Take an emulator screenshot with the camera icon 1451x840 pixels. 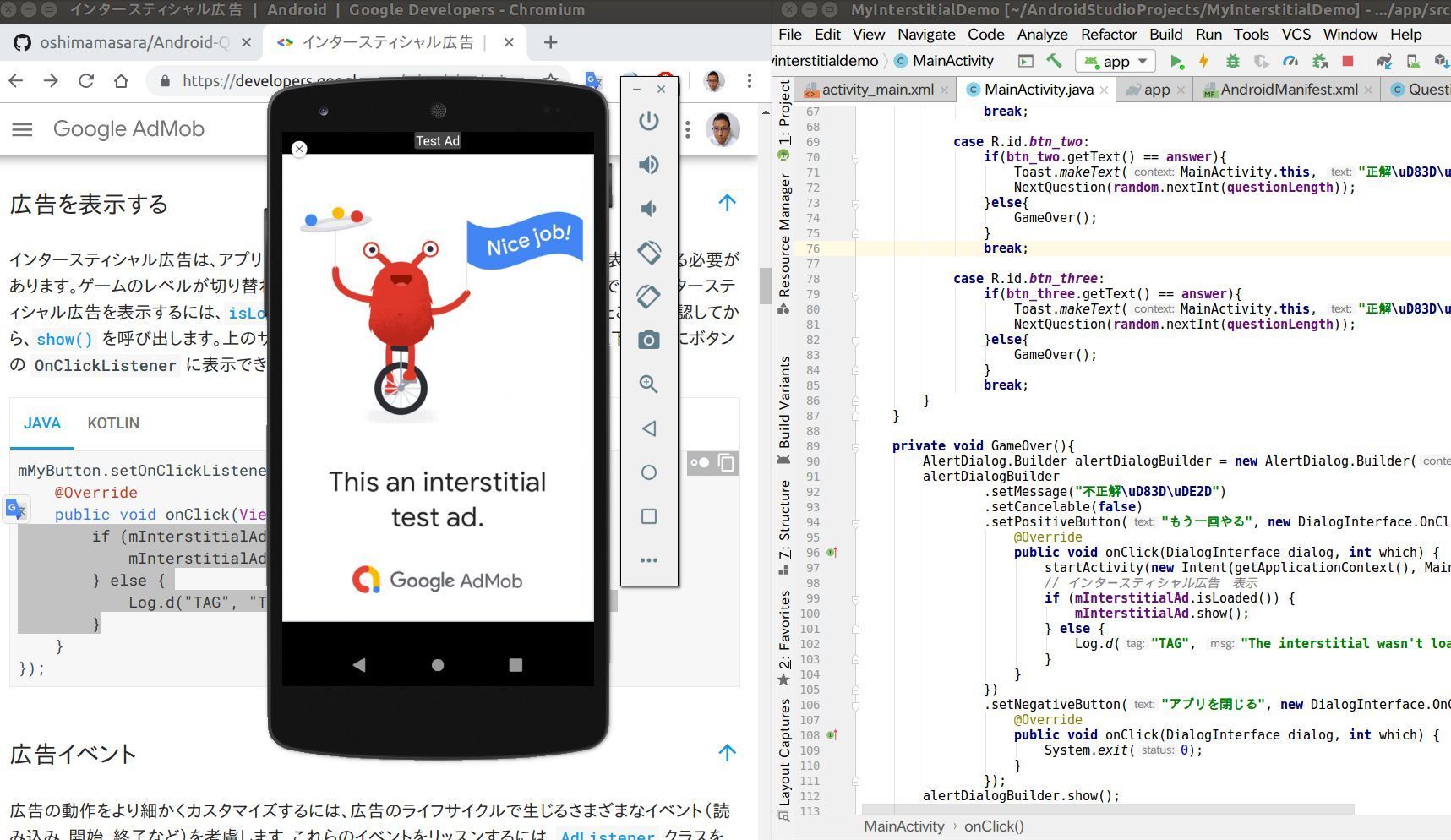(x=648, y=341)
